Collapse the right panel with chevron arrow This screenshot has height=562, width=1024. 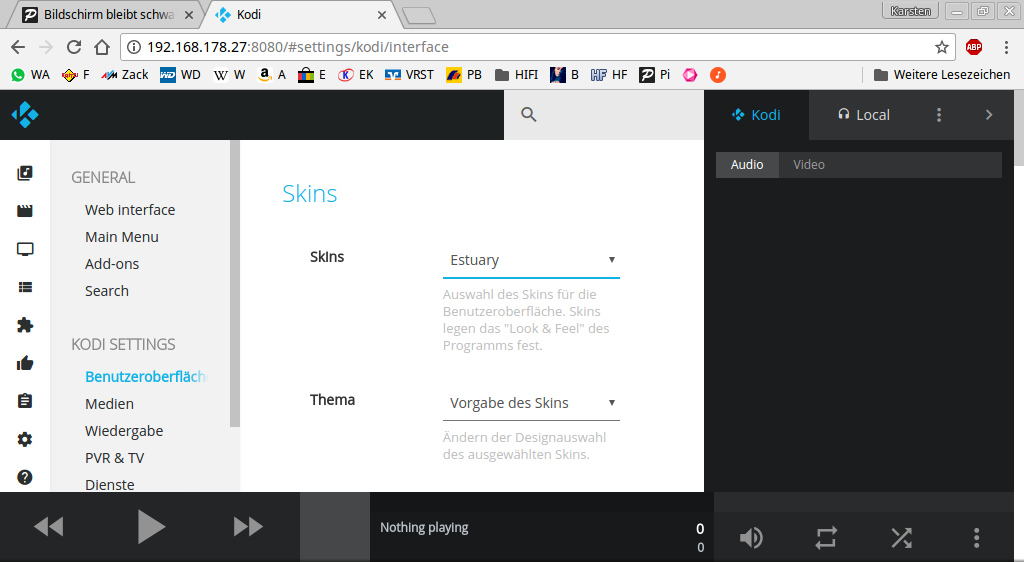tap(989, 115)
